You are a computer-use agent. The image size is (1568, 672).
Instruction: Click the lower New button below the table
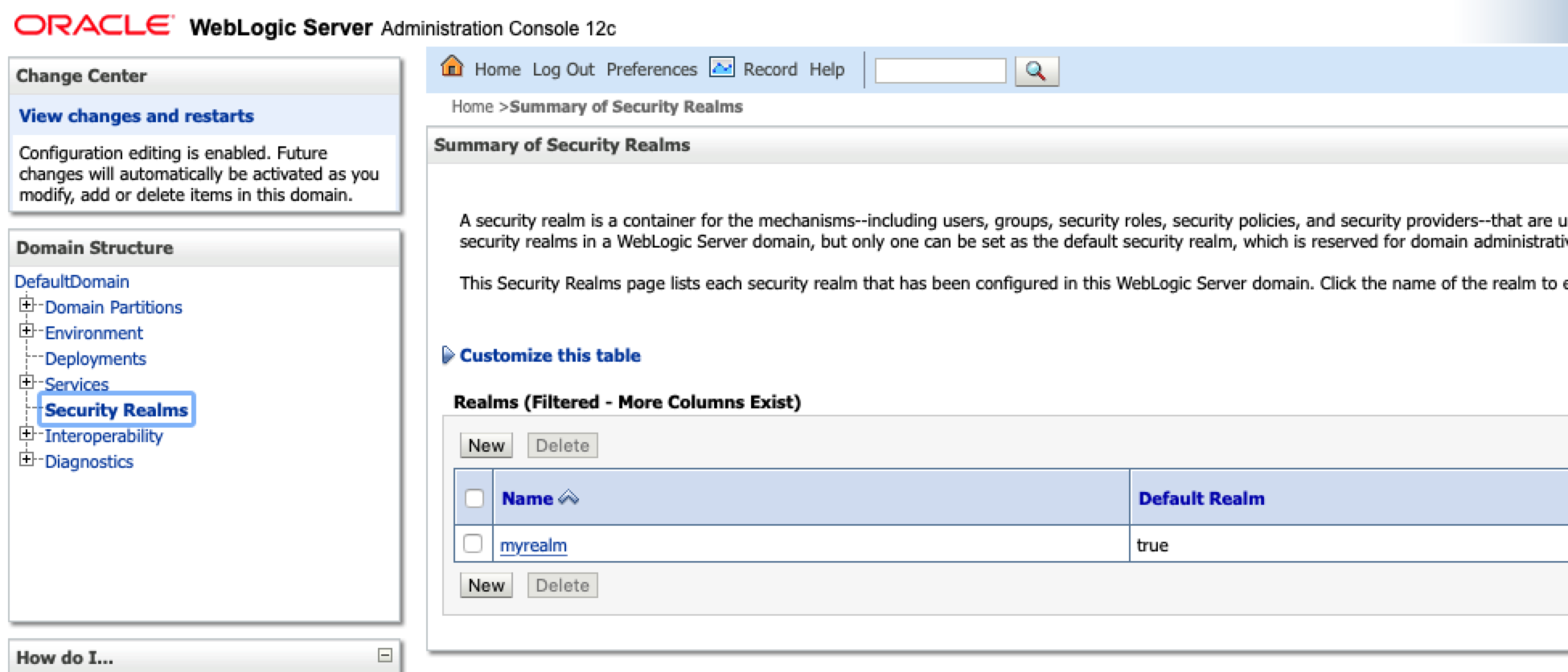tap(486, 585)
